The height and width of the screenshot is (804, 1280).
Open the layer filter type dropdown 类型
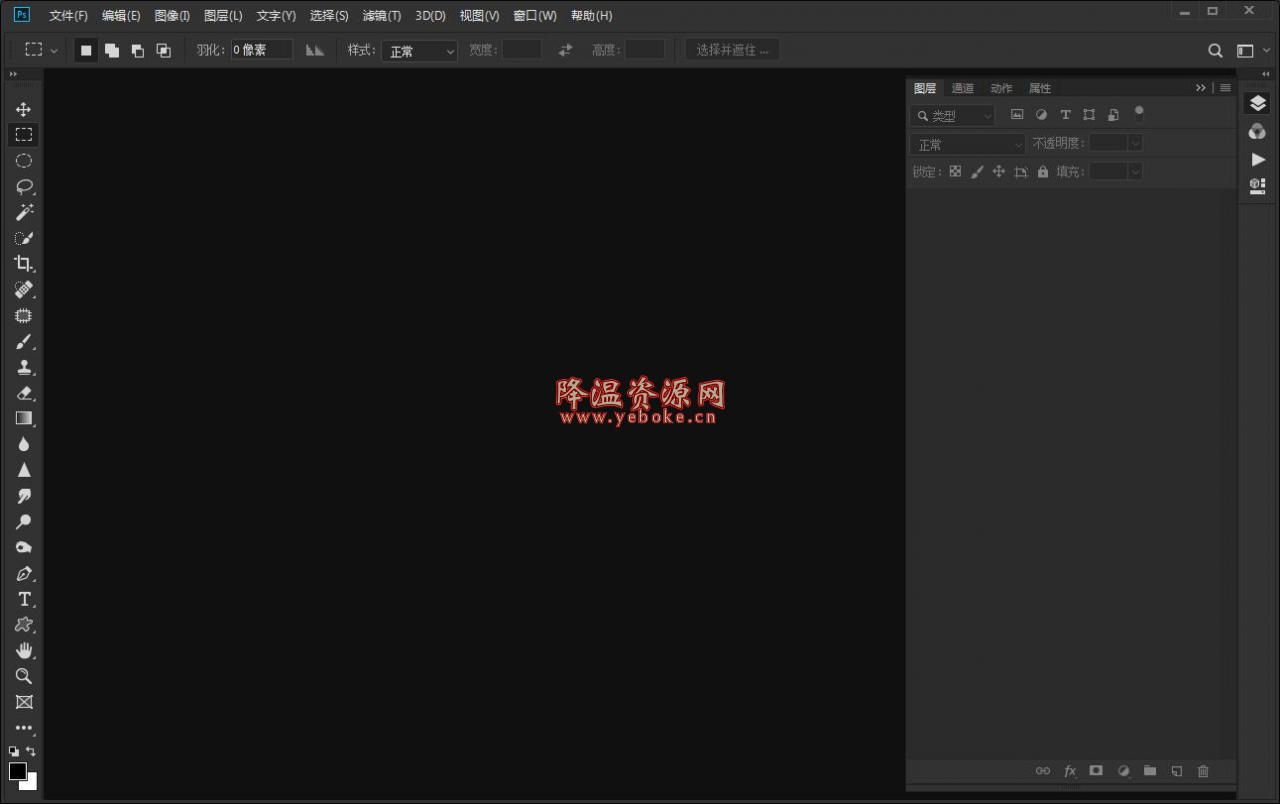pyautogui.click(x=952, y=116)
